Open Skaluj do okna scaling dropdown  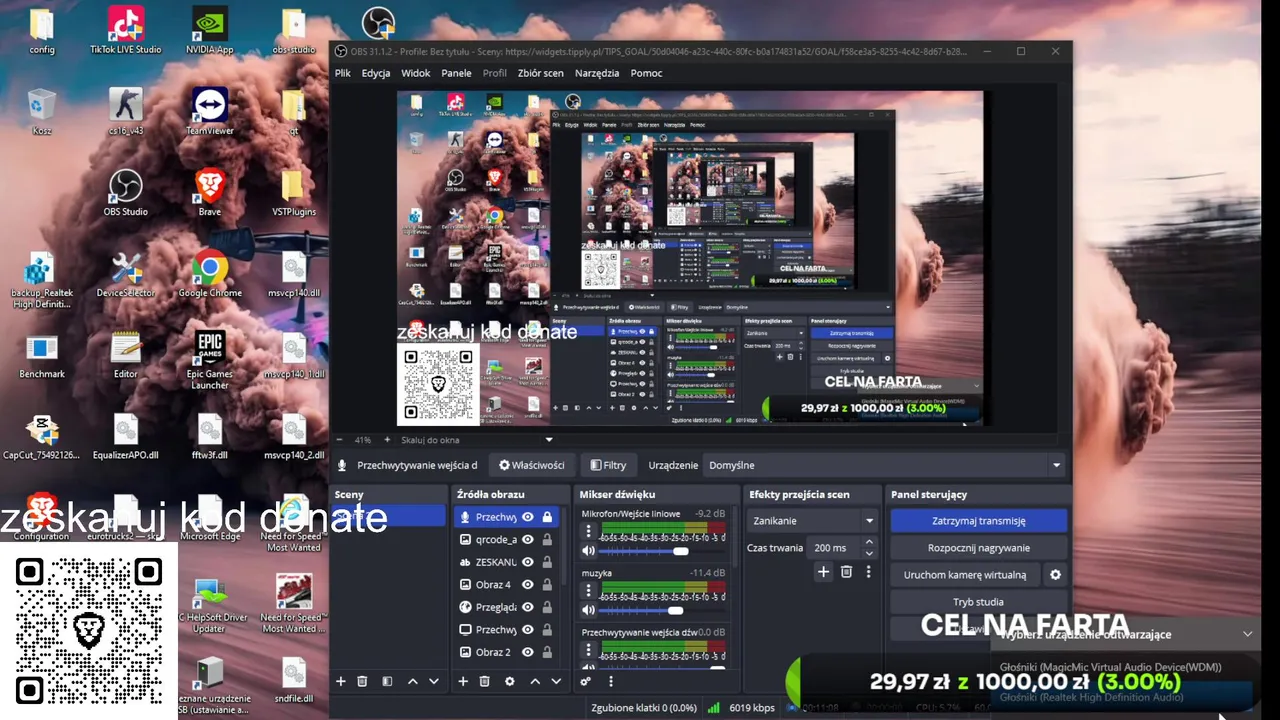point(476,440)
